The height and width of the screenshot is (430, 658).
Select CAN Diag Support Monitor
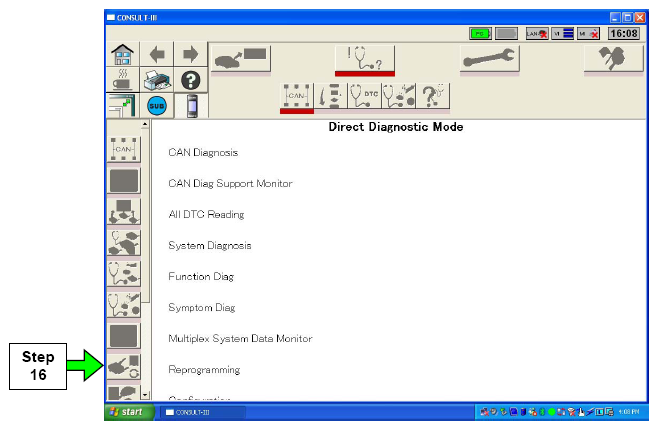(230, 183)
